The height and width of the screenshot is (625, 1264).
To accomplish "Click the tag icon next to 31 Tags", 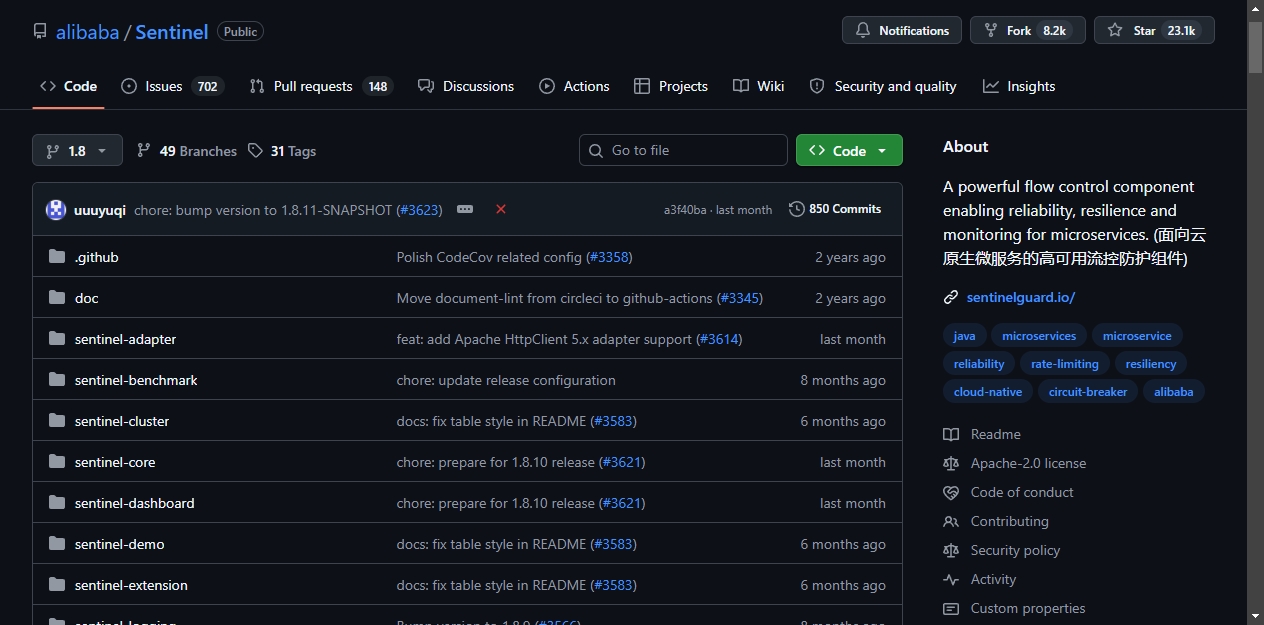I will [255, 150].
